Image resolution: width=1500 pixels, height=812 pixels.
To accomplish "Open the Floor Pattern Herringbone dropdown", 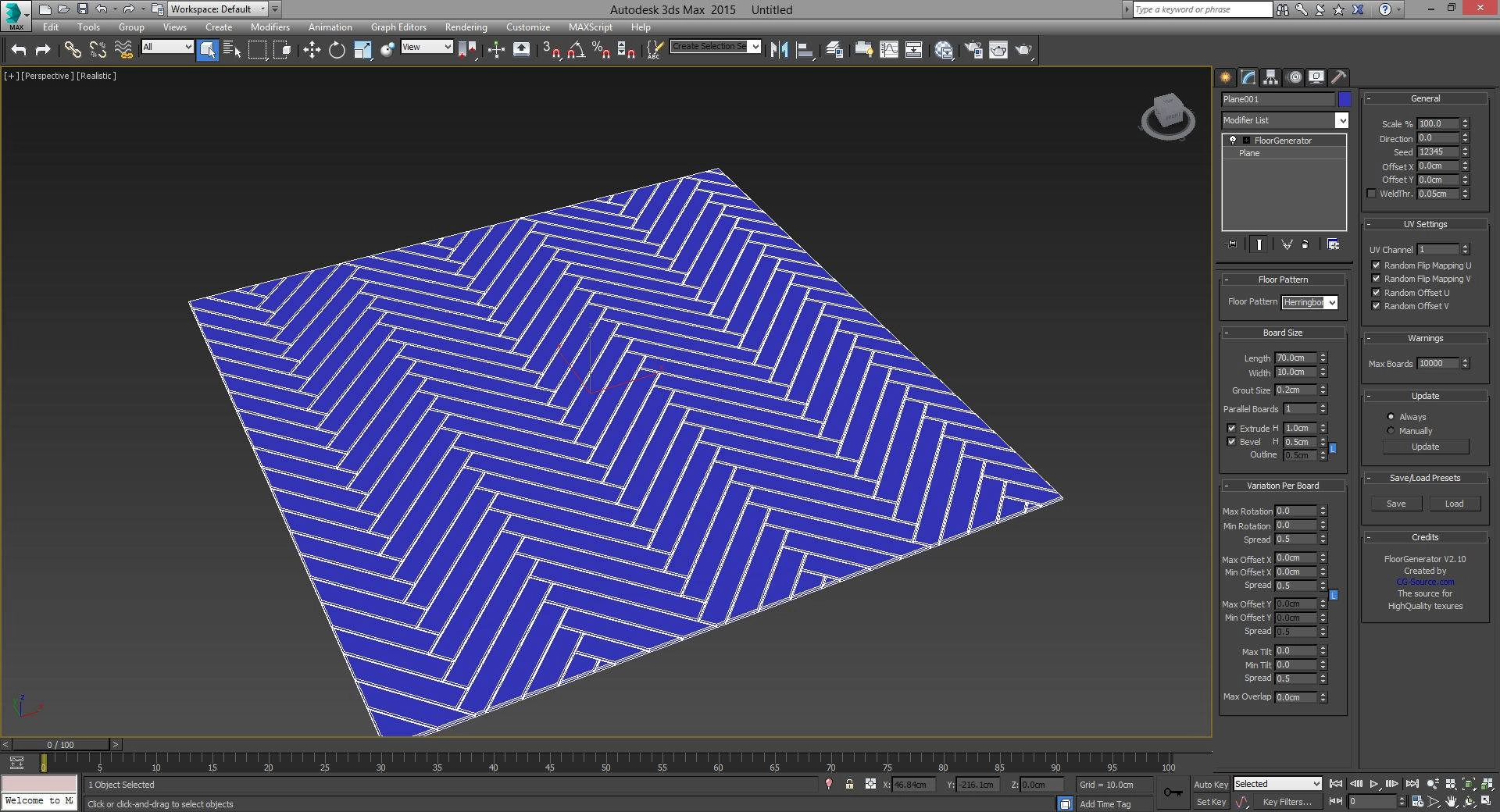I will (x=1309, y=302).
